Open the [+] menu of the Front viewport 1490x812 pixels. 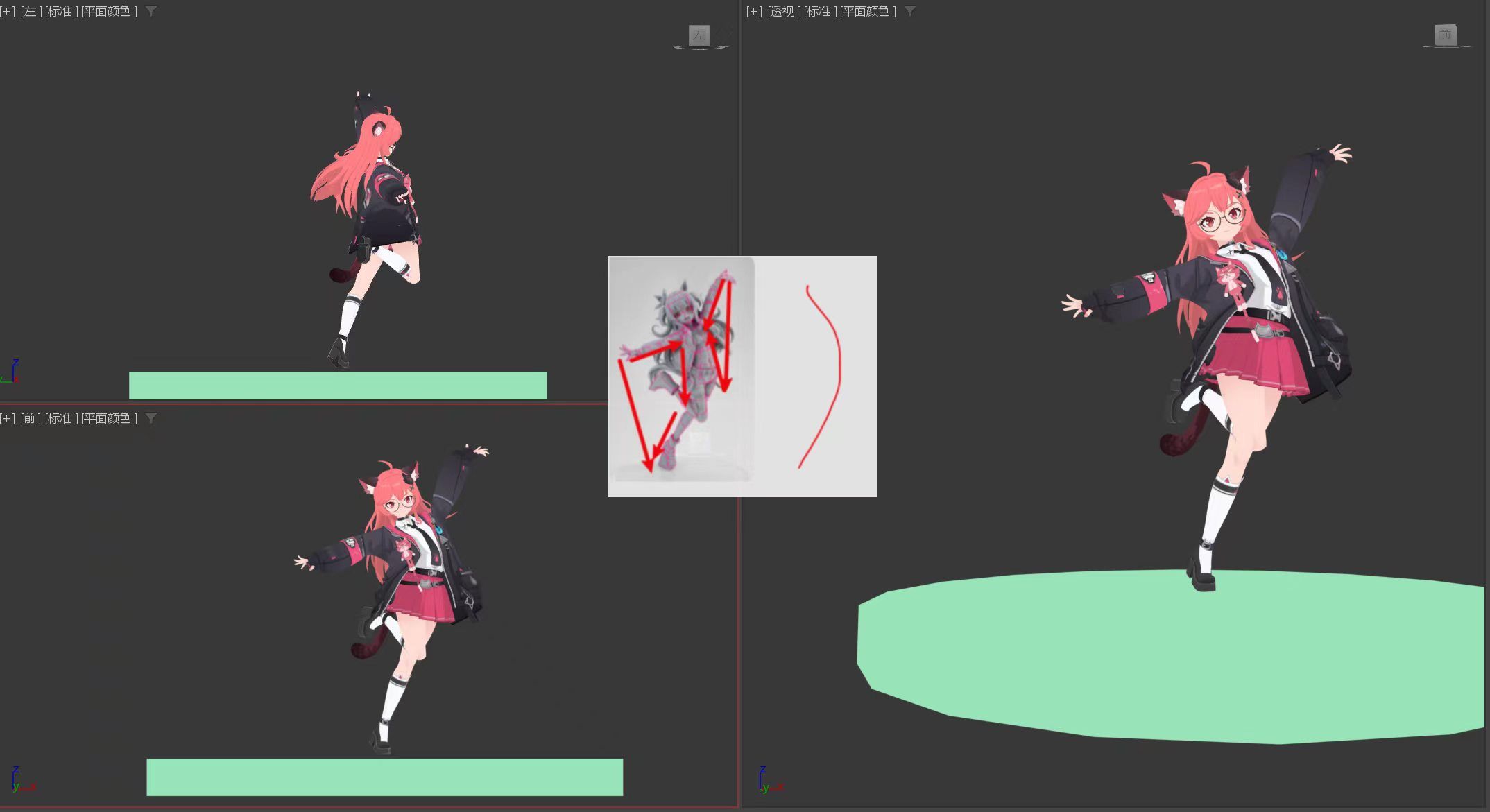[8, 418]
